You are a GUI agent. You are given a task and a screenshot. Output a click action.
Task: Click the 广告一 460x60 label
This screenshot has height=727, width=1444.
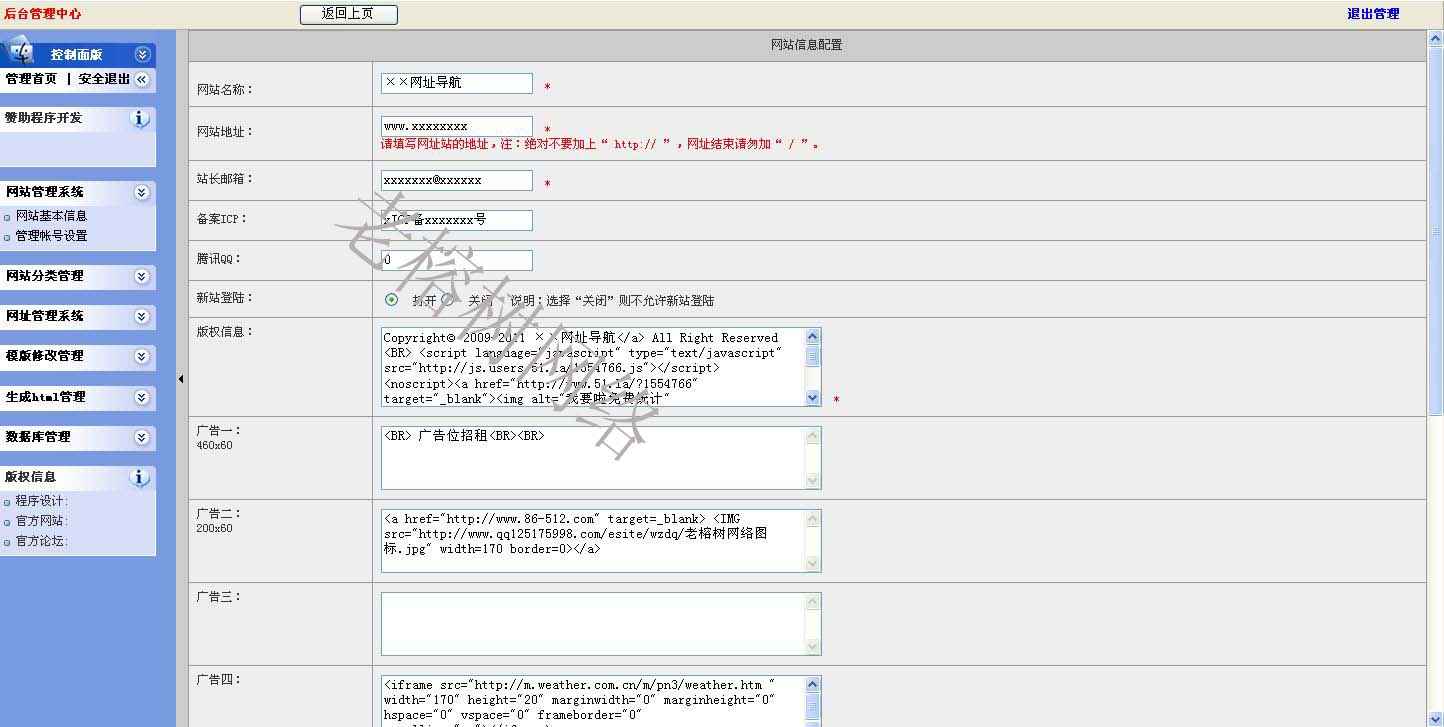point(219,437)
